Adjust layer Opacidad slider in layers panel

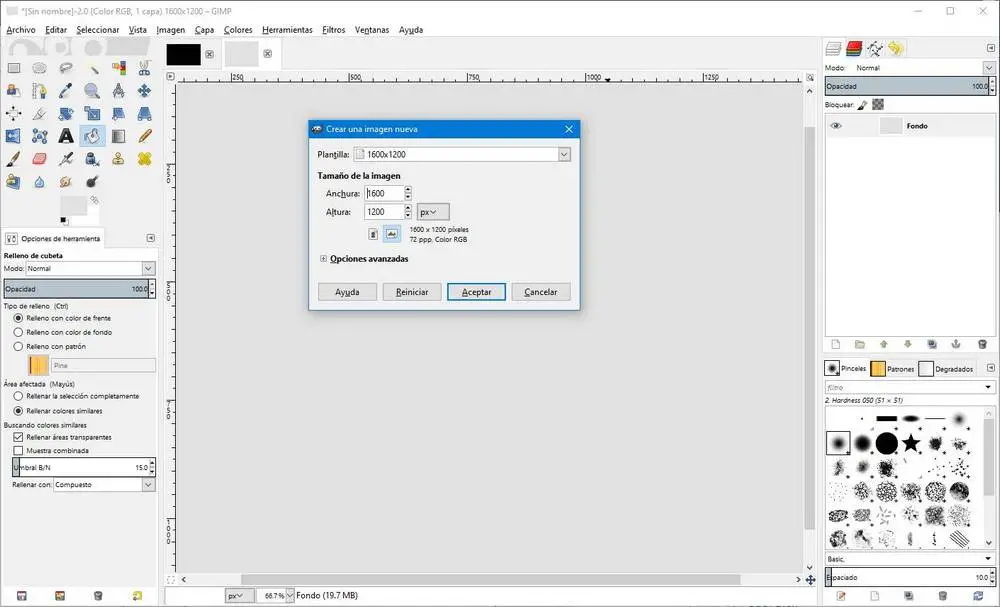pyautogui.click(x=906, y=86)
